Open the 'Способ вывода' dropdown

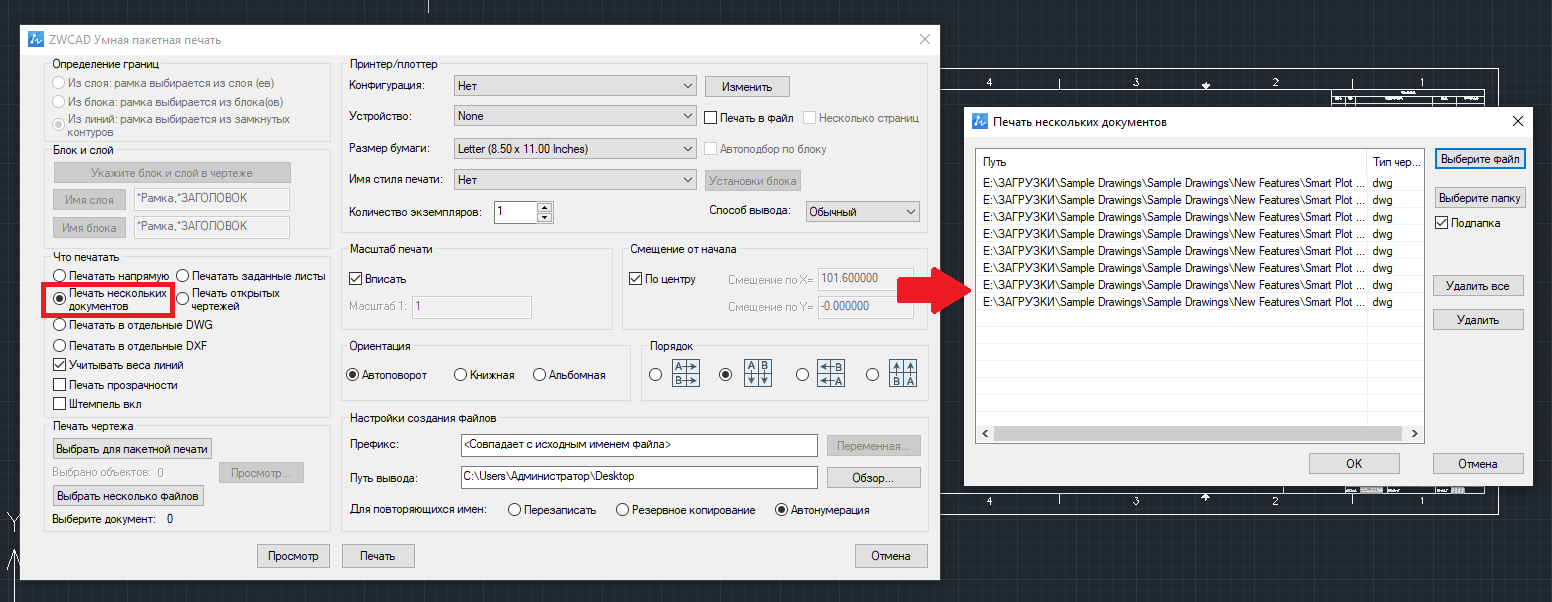click(864, 212)
